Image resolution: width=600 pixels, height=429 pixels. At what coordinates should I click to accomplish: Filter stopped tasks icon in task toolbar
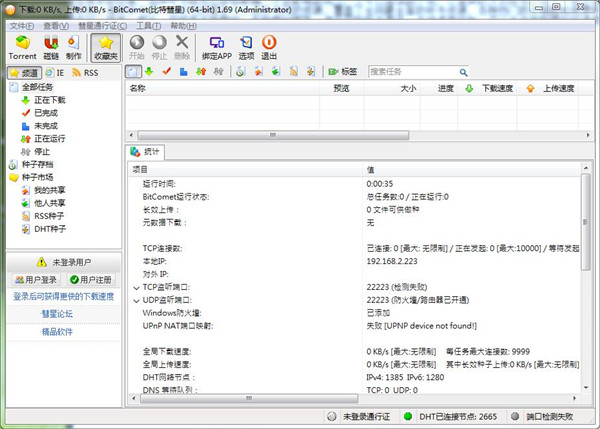pyautogui.click(x=218, y=72)
